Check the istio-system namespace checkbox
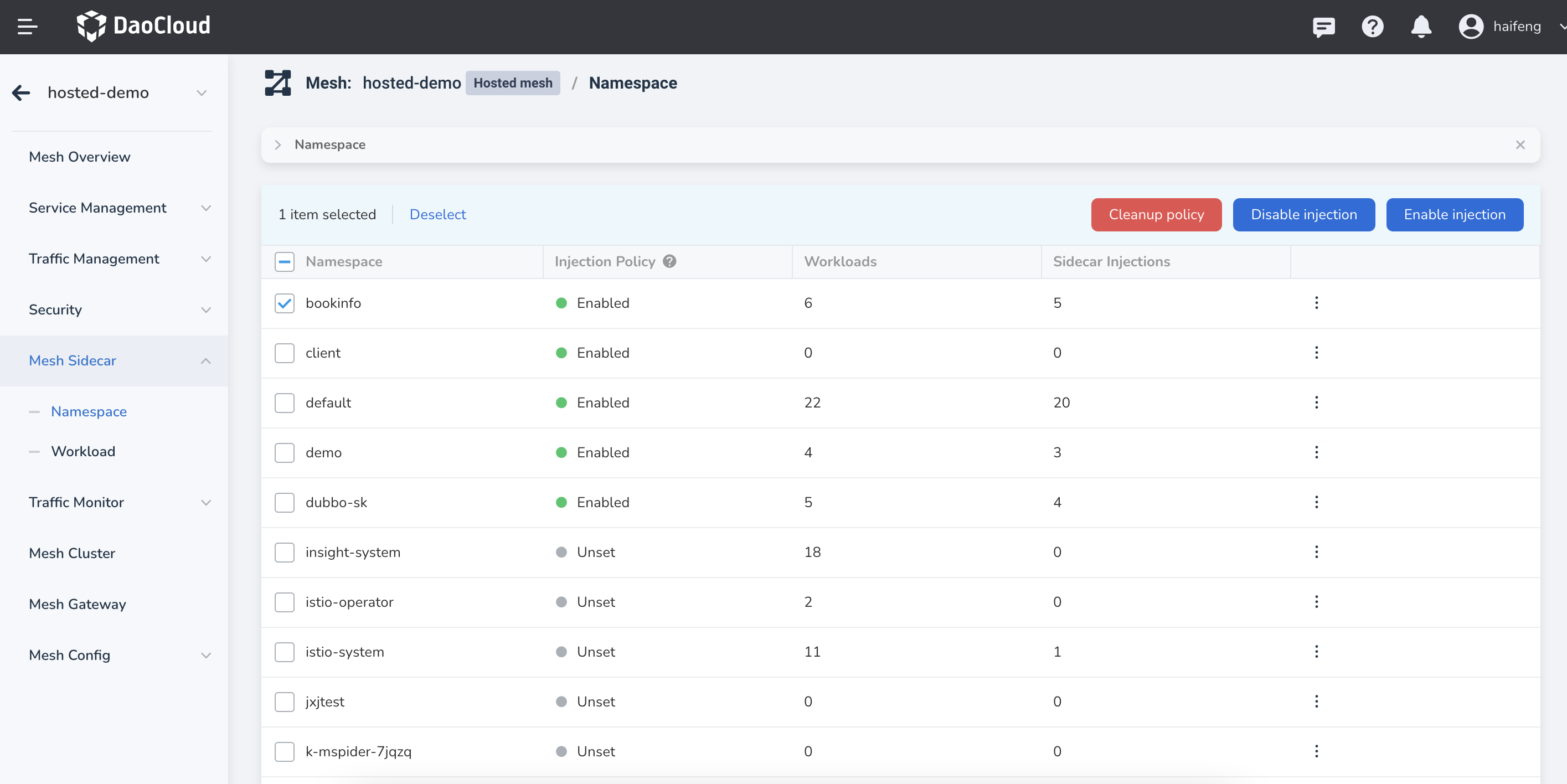Viewport: 1567px width, 784px height. point(284,652)
